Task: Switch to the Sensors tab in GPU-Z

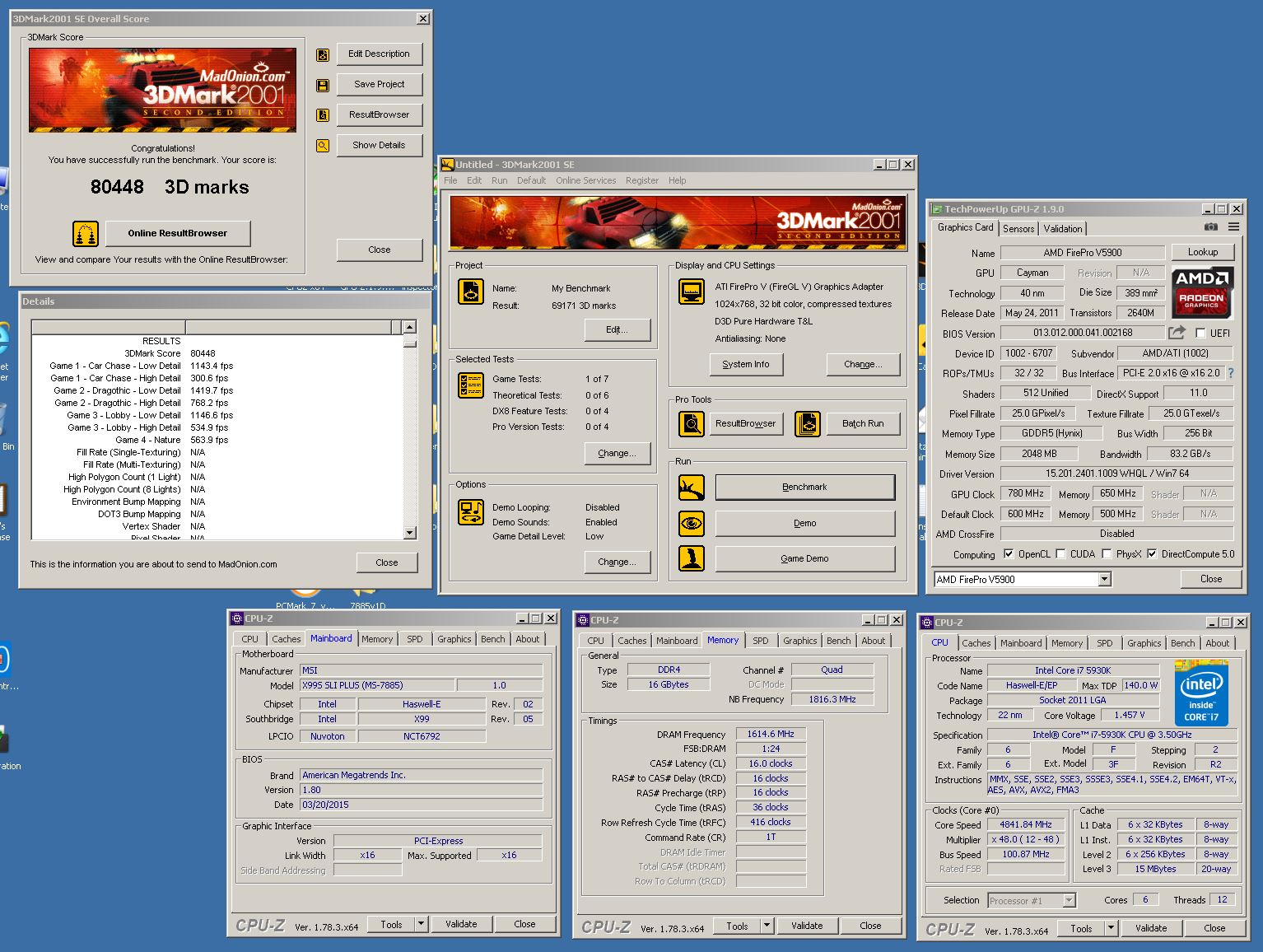Action: pyautogui.click(x=1018, y=229)
